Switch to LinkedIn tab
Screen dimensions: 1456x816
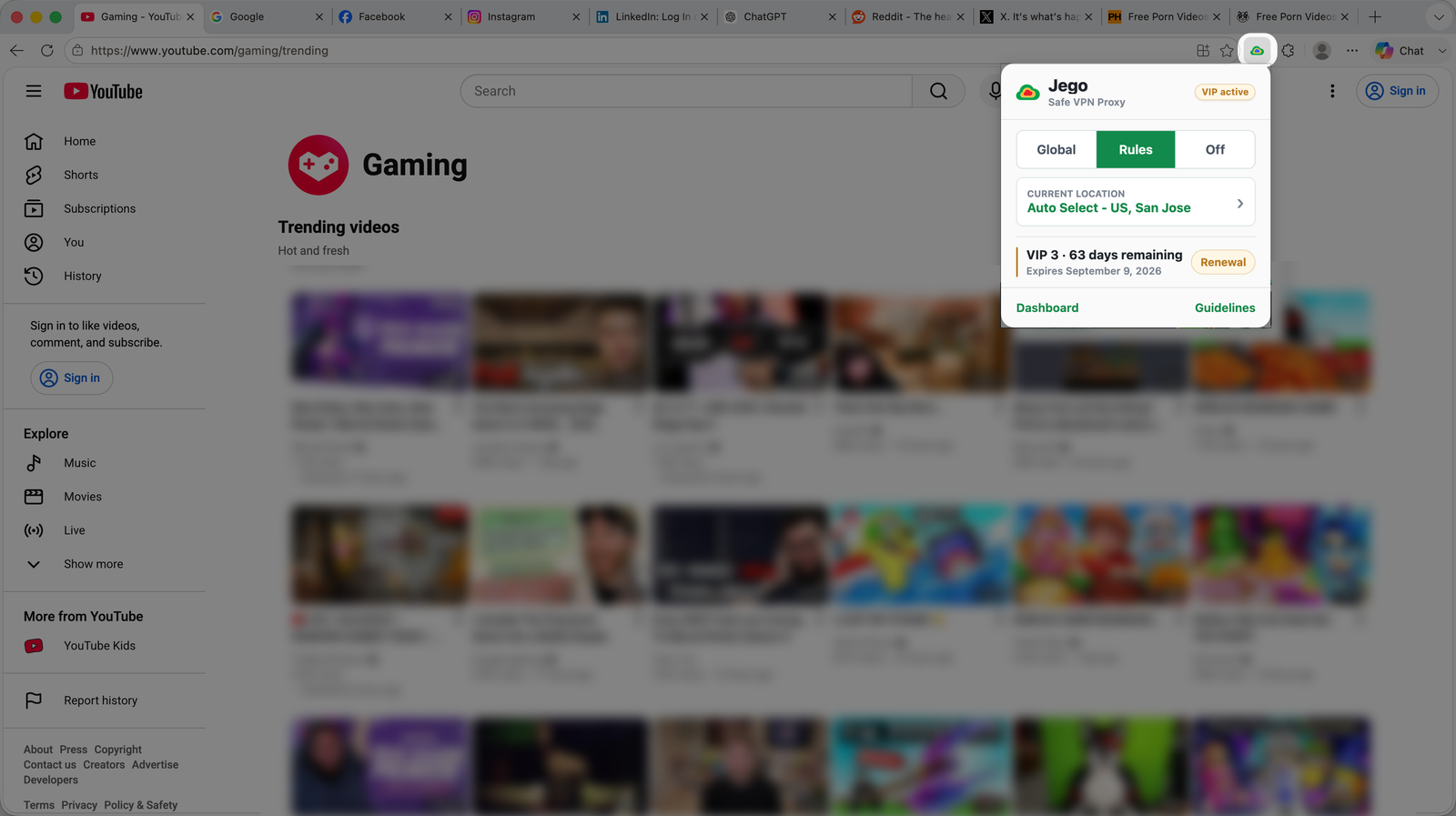coord(651,16)
